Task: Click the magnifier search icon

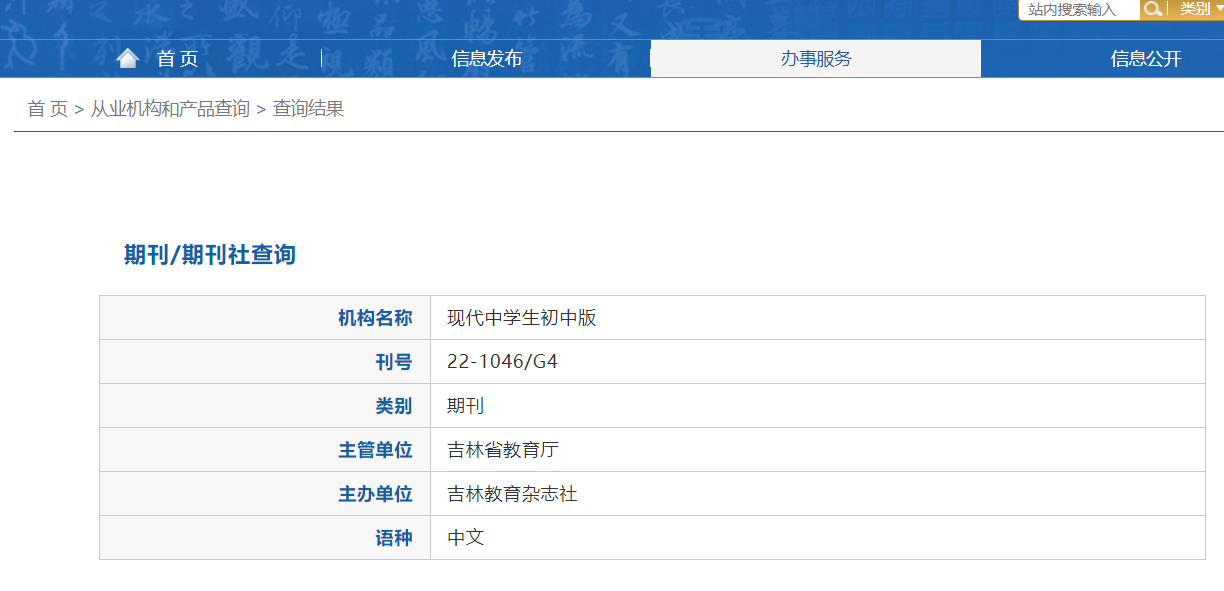Action: click(1153, 9)
